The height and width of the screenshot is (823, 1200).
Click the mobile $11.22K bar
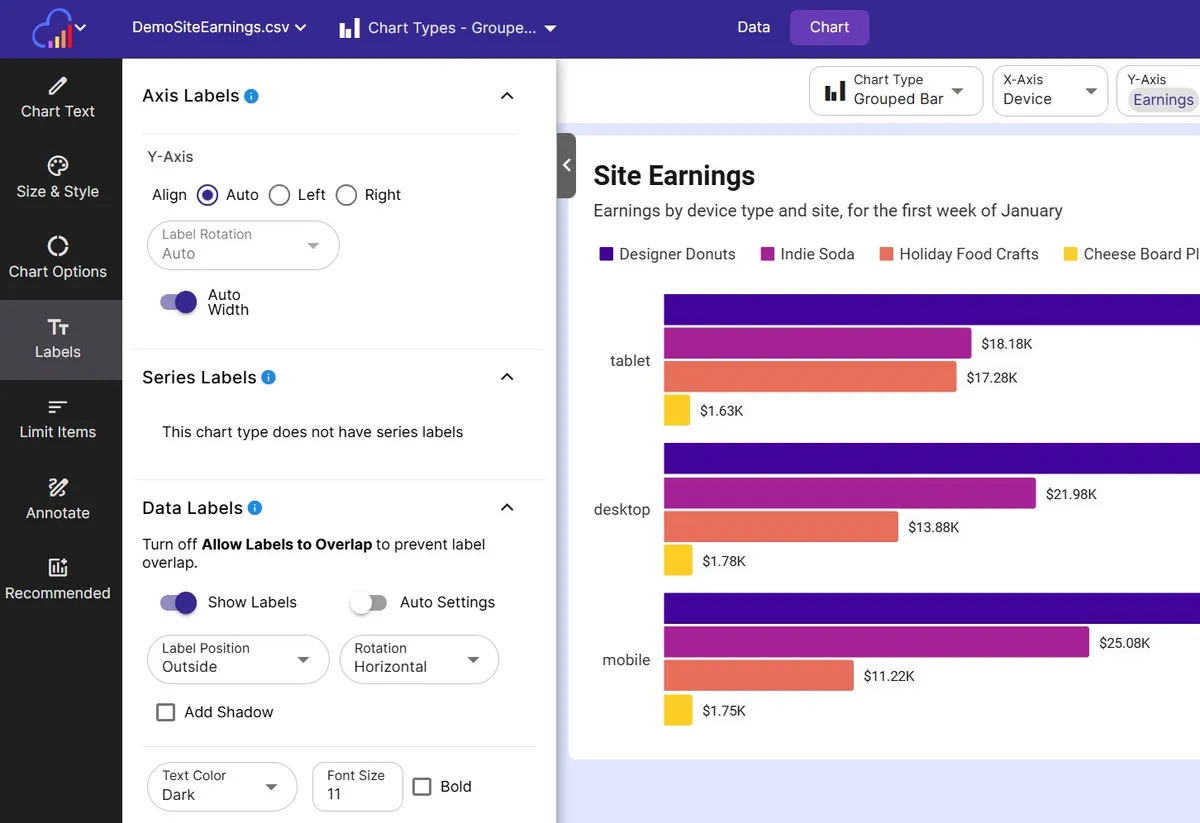(759, 676)
